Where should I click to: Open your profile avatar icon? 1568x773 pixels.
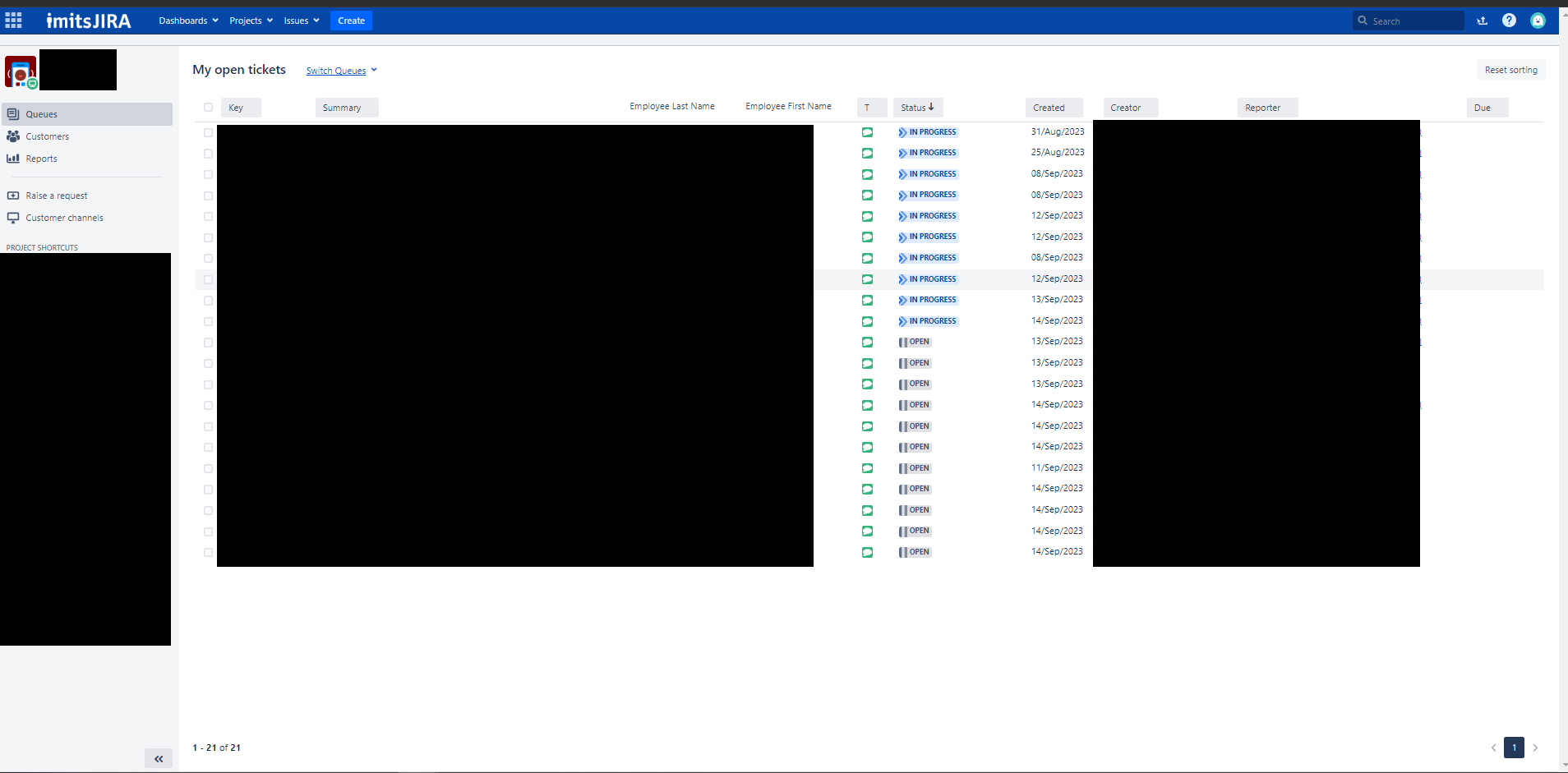pyautogui.click(x=1538, y=20)
